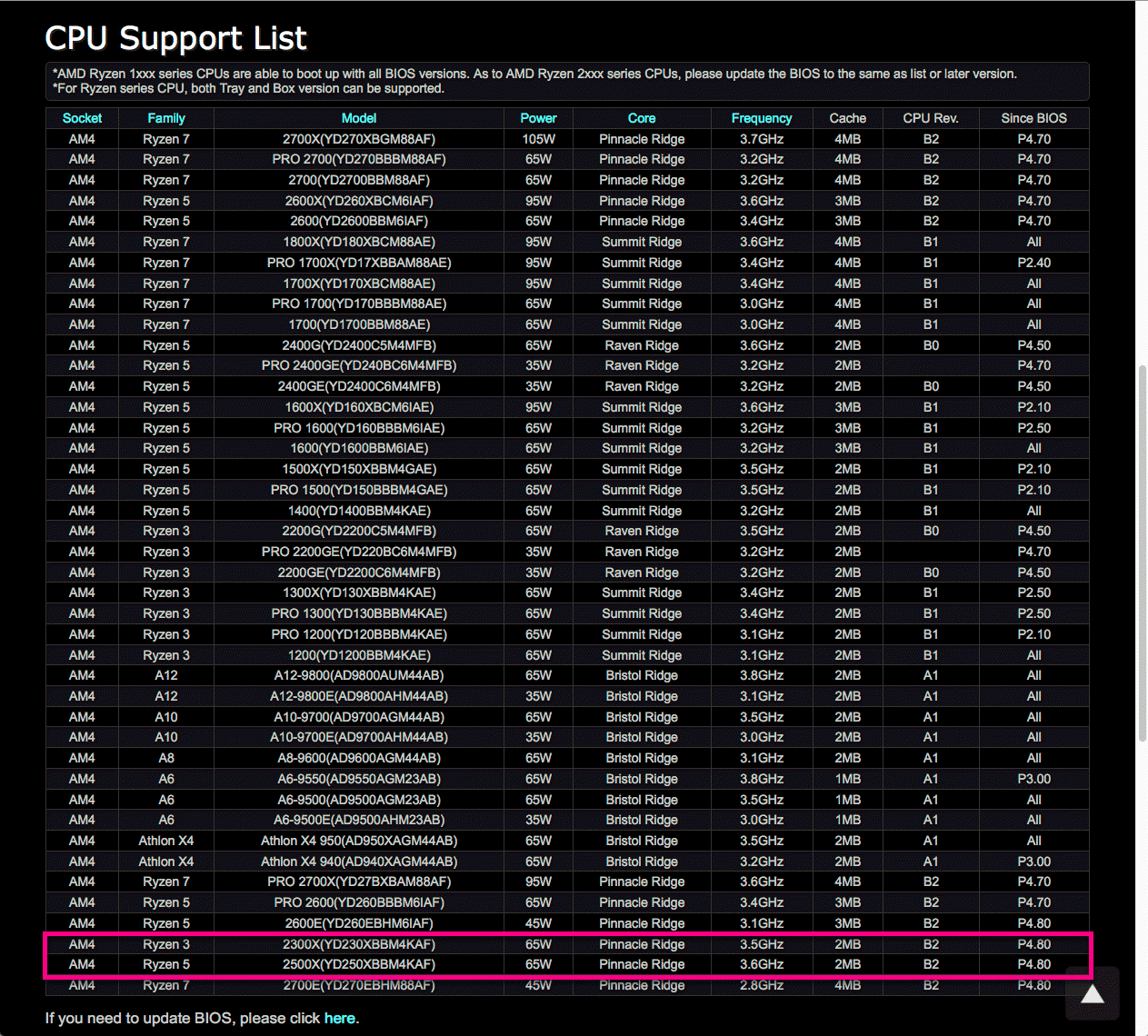Image resolution: width=1148 pixels, height=1036 pixels.
Task: Select model cell Athlon X4 950(AD950XAGM44AB)
Action: (359, 841)
